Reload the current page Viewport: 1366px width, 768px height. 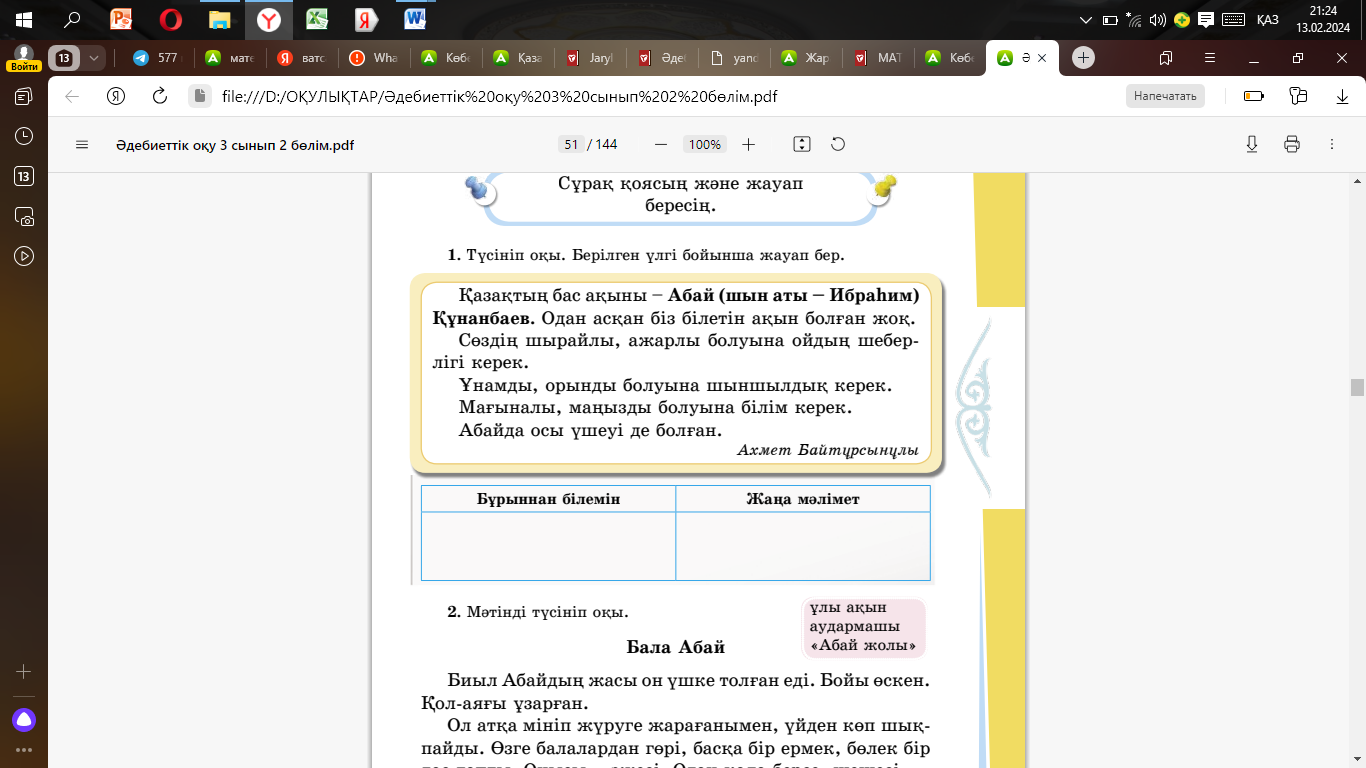pos(159,96)
